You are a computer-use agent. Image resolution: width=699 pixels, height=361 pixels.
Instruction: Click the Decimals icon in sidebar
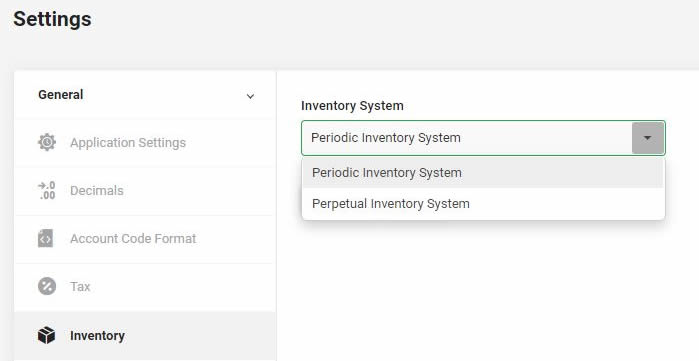click(47, 190)
